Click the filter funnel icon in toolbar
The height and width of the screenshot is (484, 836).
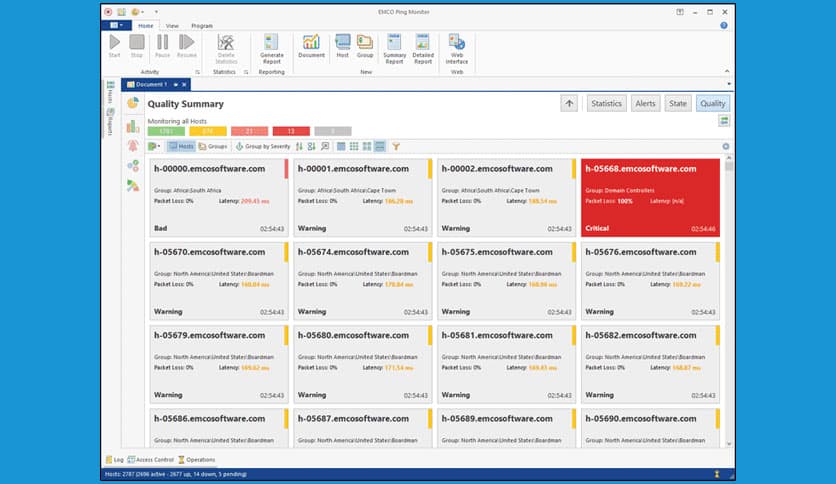(x=396, y=146)
